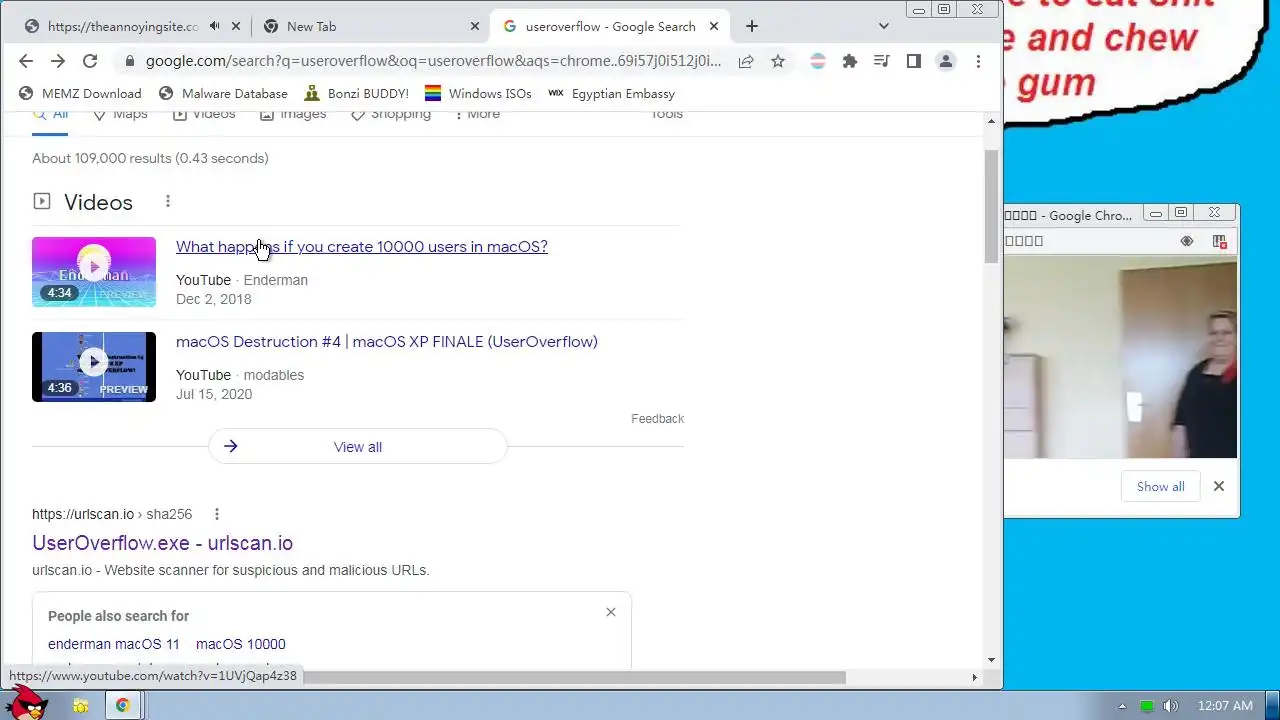This screenshot has height=720, width=1280.
Task: Click the Chrome taskbar icon
Action: [123, 706]
